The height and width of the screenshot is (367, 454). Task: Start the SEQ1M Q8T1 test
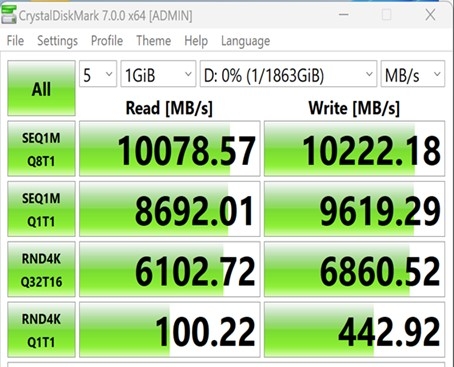pyautogui.click(x=41, y=149)
